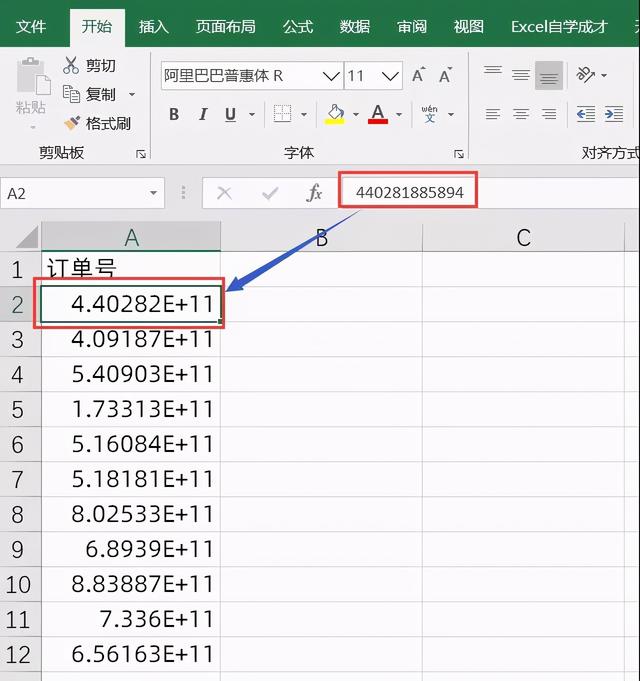The image size is (640, 681).
Task: Click the insert function fx icon
Action: 314,192
